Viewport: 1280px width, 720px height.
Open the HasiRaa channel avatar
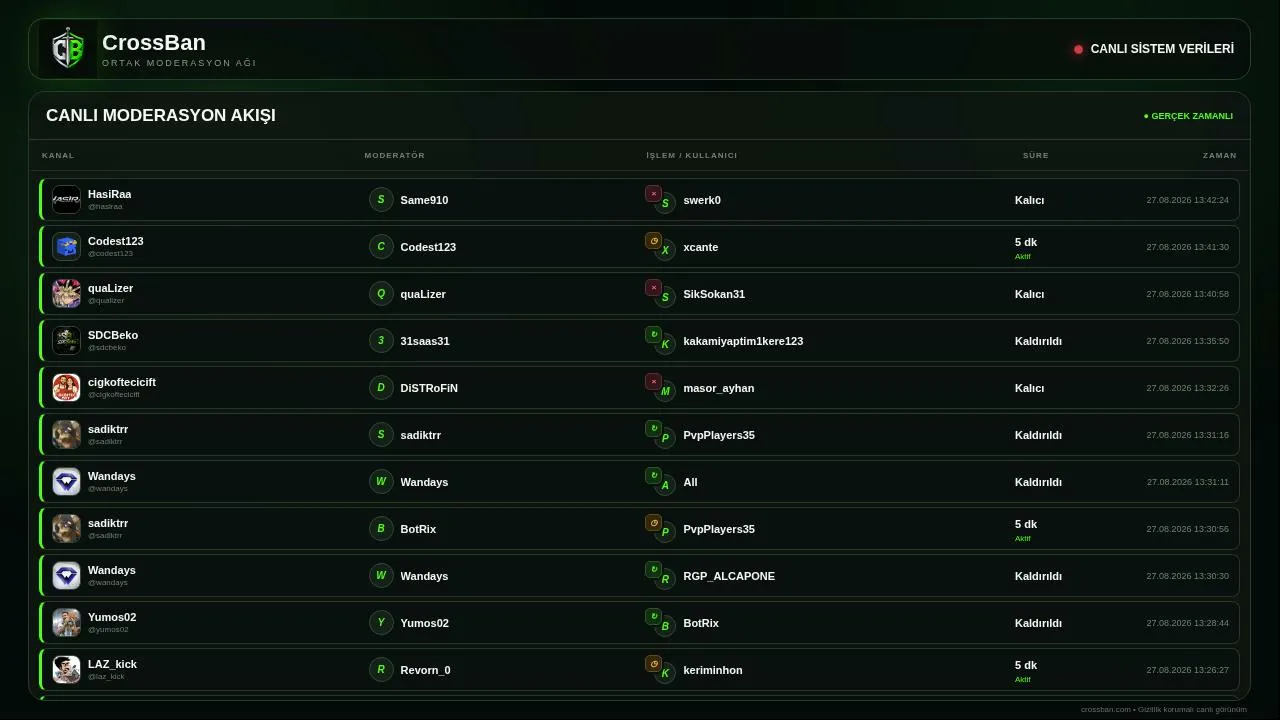coord(66,200)
